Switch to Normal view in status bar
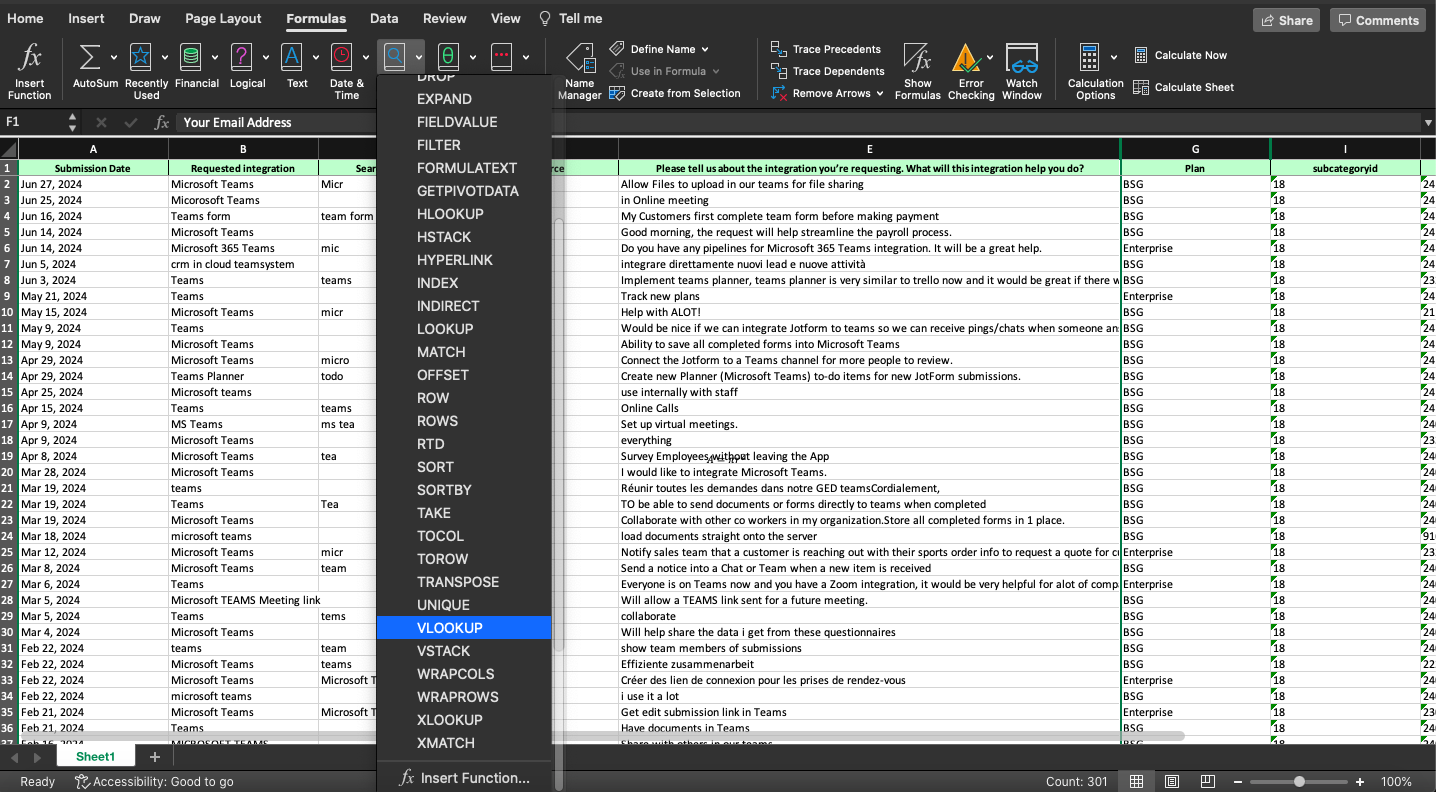1436x792 pixels. coord(1136,781)
